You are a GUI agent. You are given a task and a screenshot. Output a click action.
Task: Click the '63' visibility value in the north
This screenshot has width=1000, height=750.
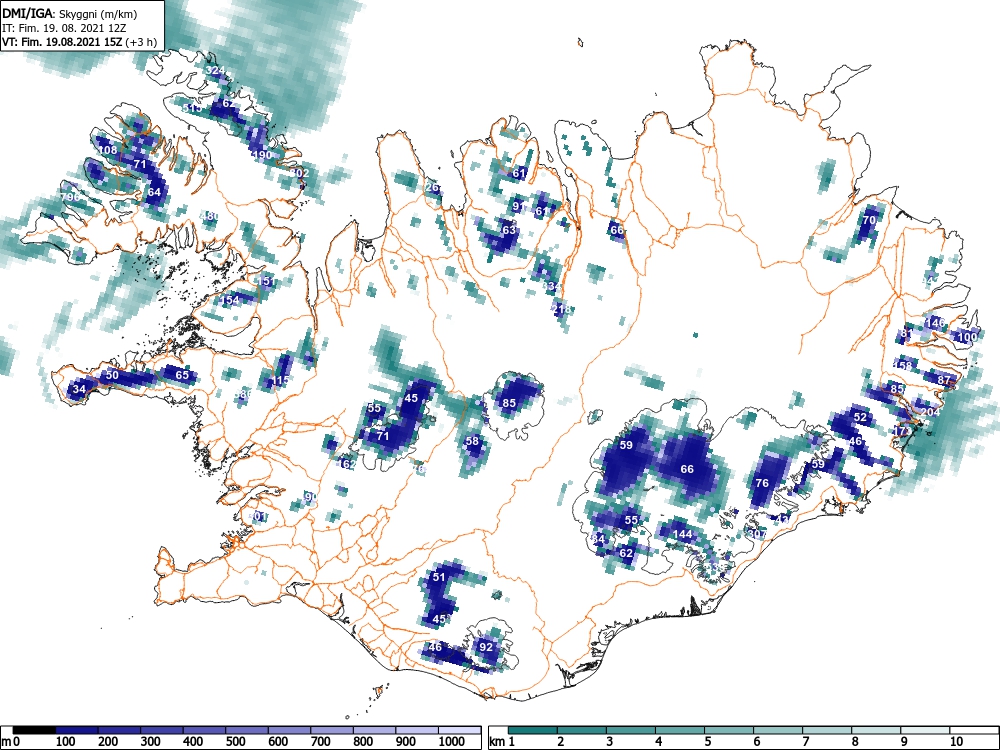[509, 230]
